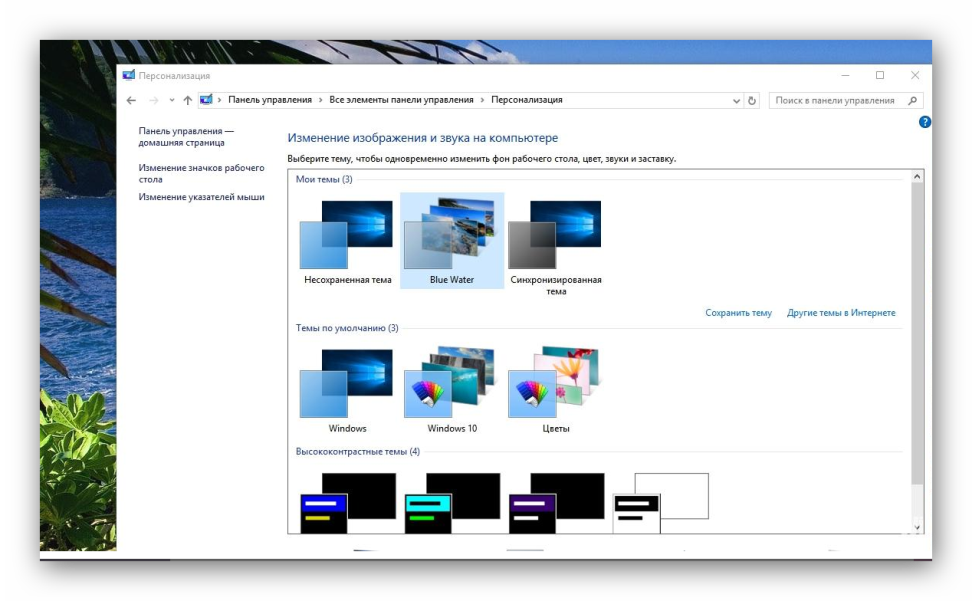Click the search magnifier icon
This screenshot has height=601, width=972.
coord(912,100)
